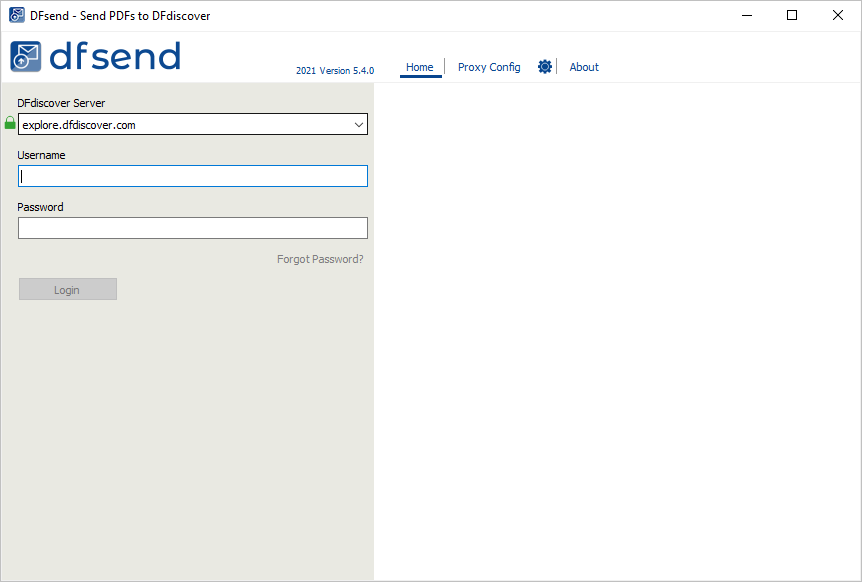Focus the Password input field
862x582 pixels.
pyautogui.click(x=192, y=228)
